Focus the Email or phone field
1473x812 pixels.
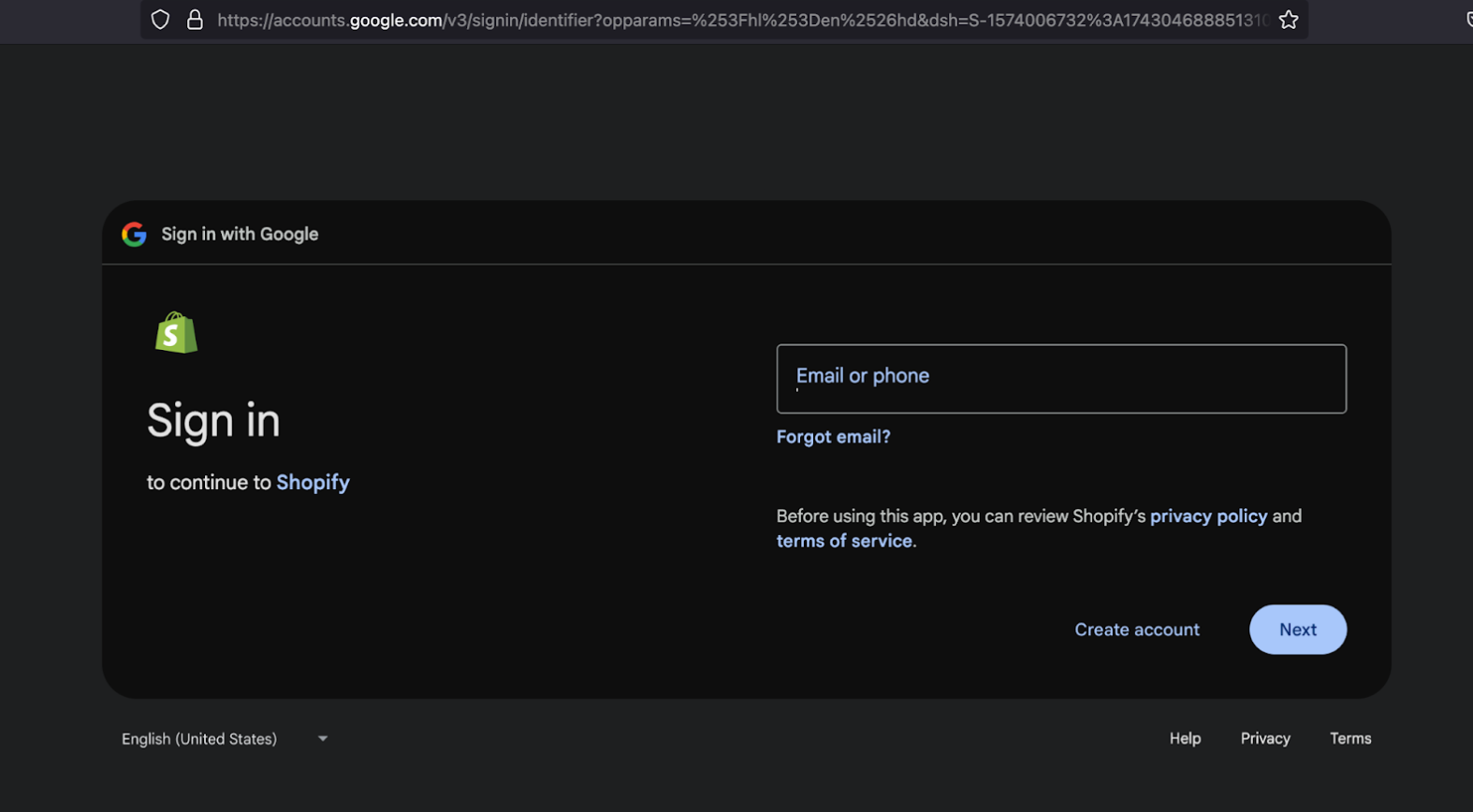coord(1061,379)
